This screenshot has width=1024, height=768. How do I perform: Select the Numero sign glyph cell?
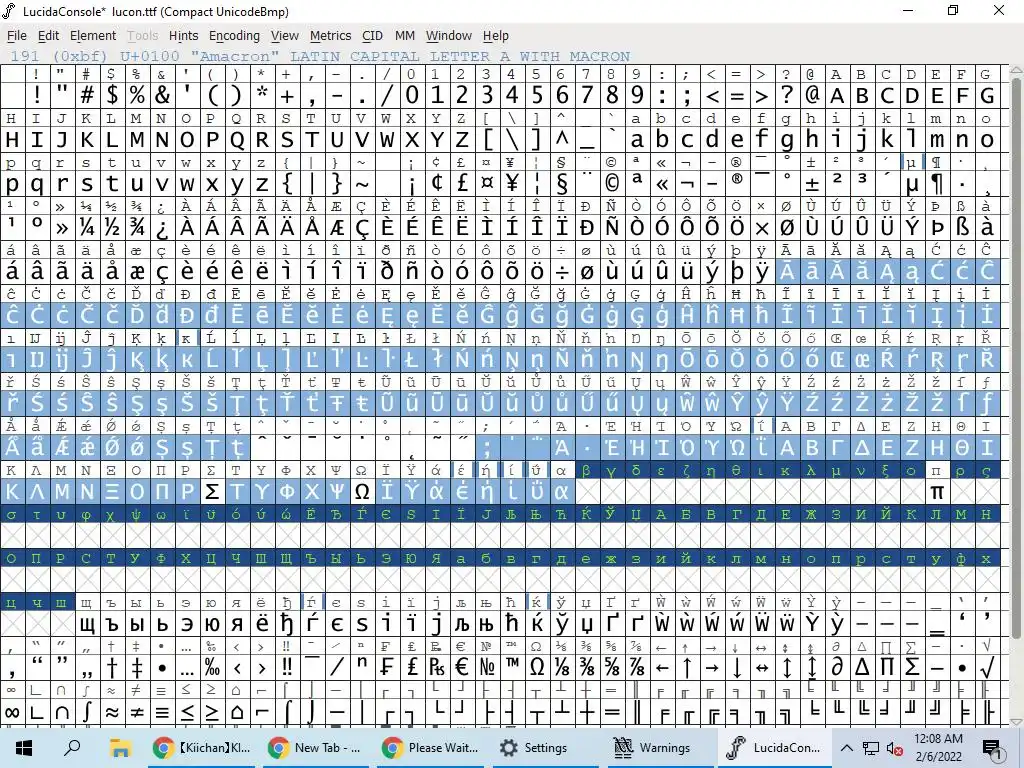(x=487, y=667)
